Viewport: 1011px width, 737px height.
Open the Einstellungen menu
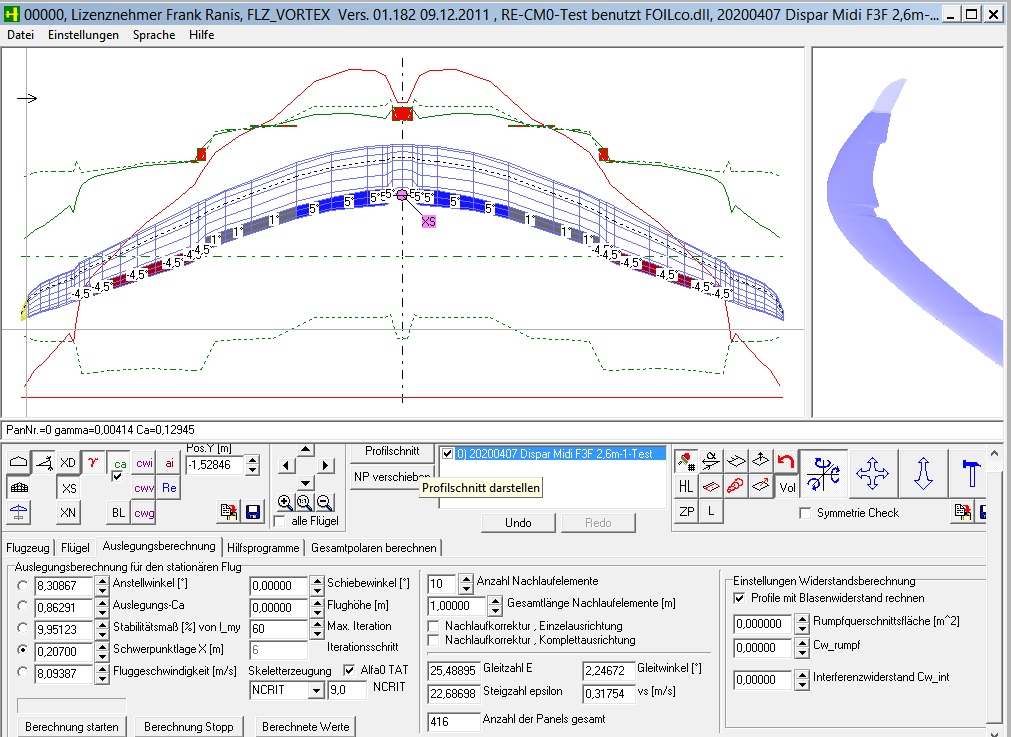(x=83, y=35)
